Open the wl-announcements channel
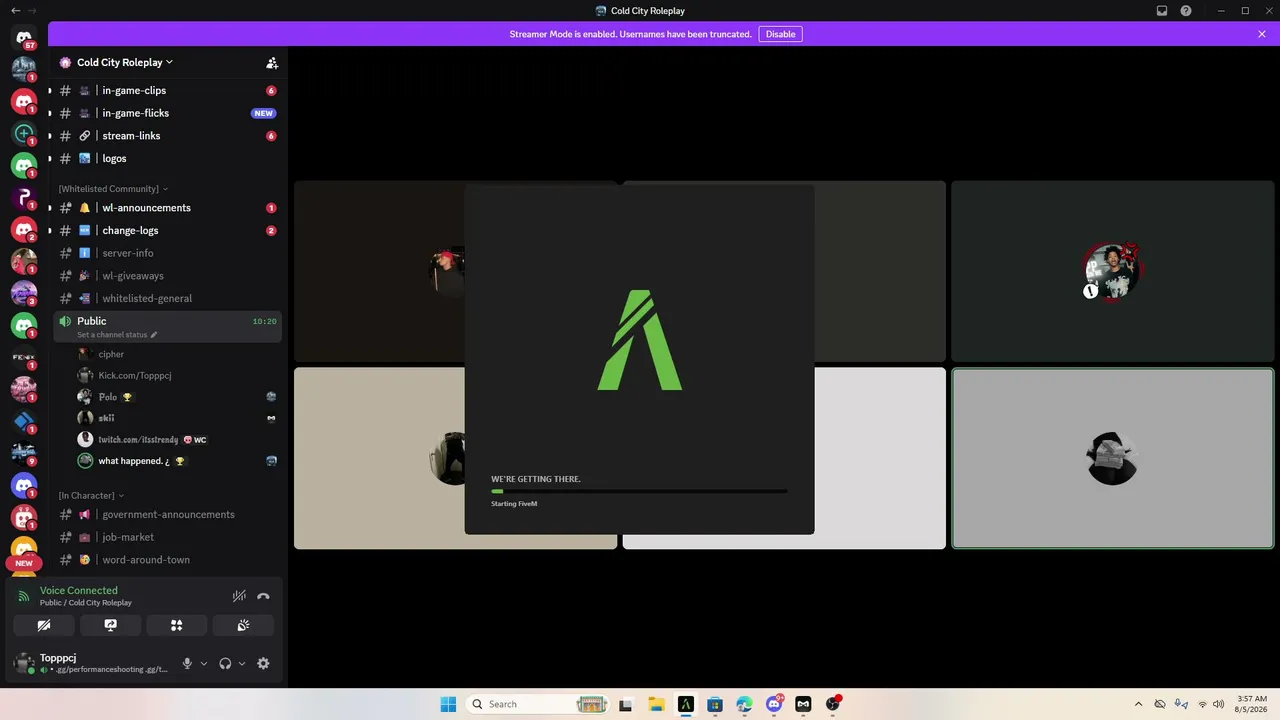The image size is (1280, 720). 167,208
